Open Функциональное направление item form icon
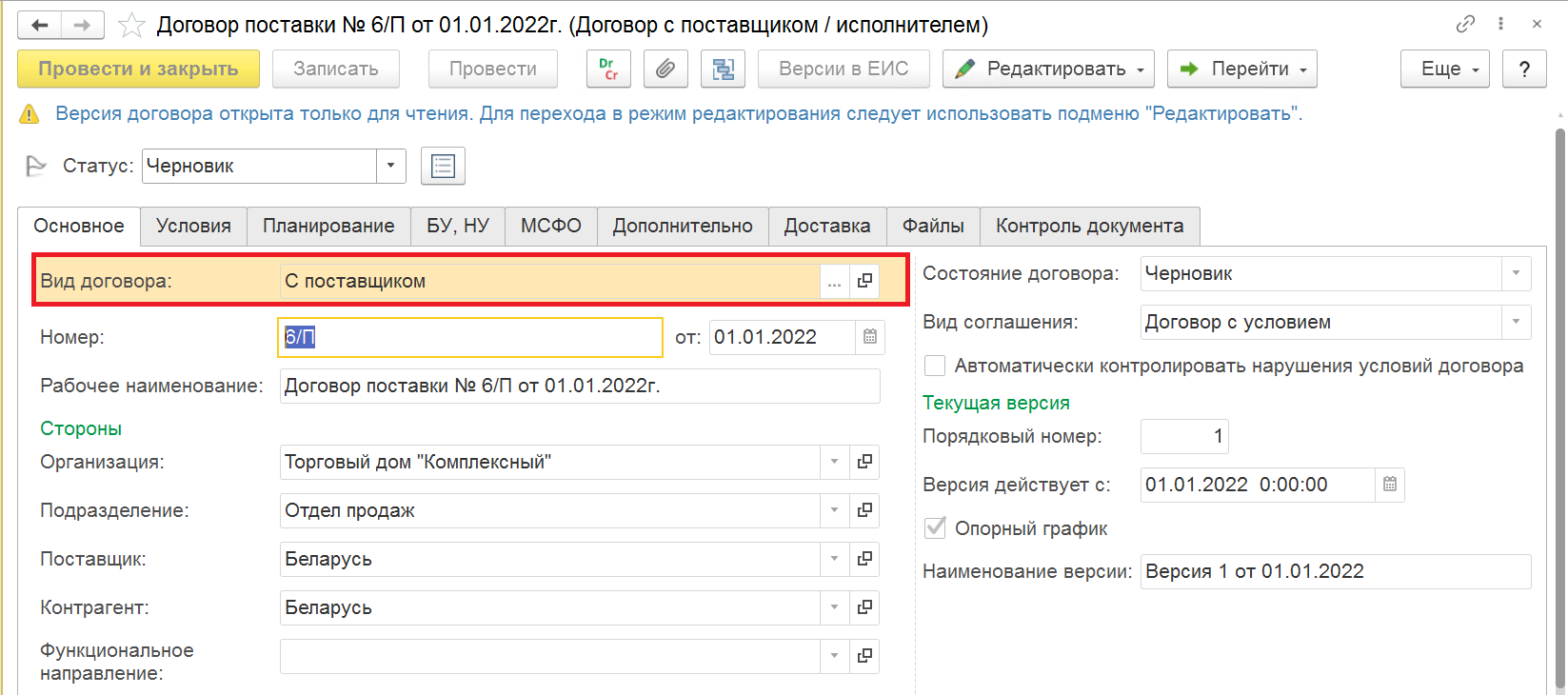1568x695 pixels. 864,656
